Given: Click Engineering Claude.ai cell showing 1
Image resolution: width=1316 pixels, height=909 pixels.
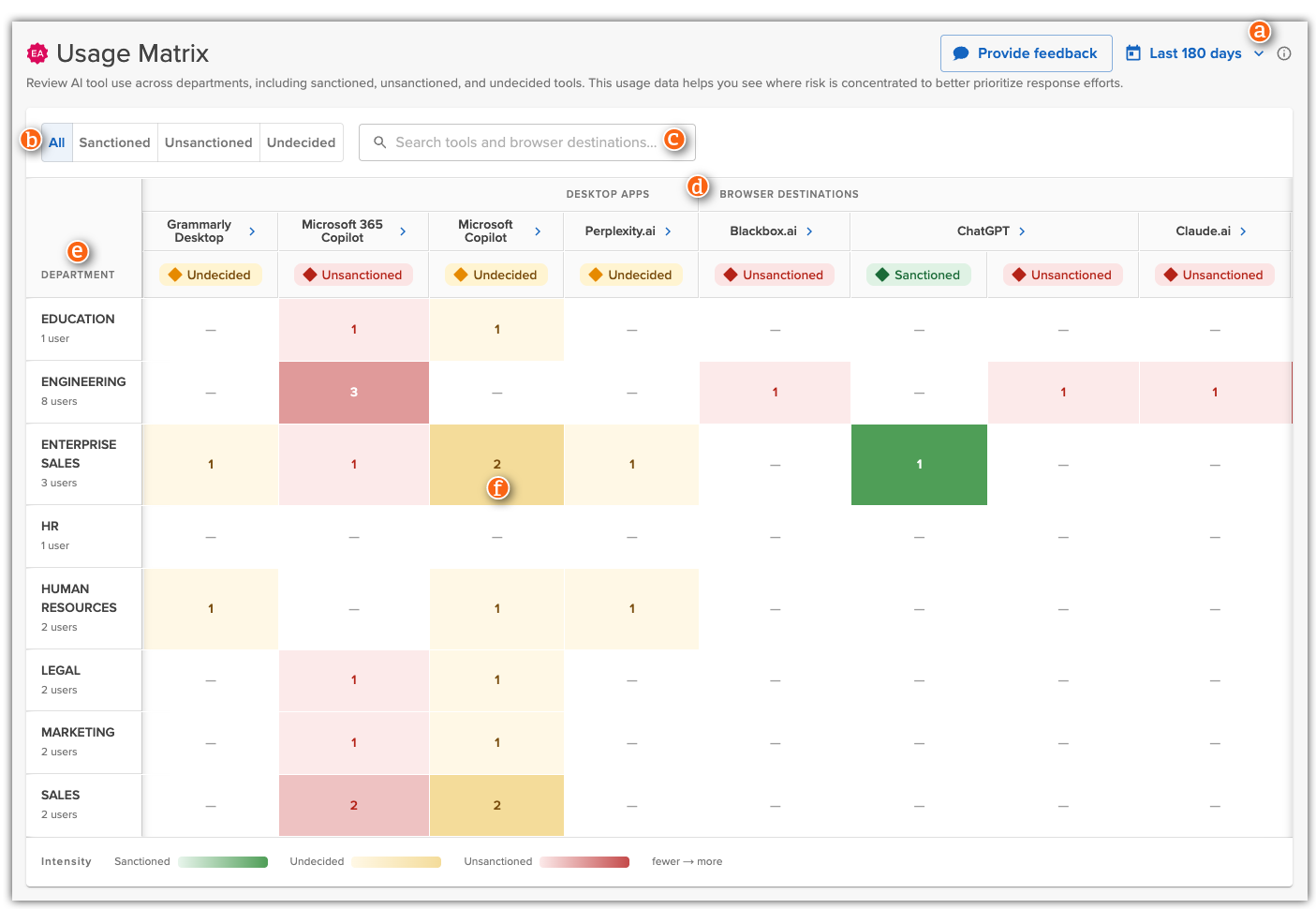Looking at the screenshot, I should (x=1215, y=393).
